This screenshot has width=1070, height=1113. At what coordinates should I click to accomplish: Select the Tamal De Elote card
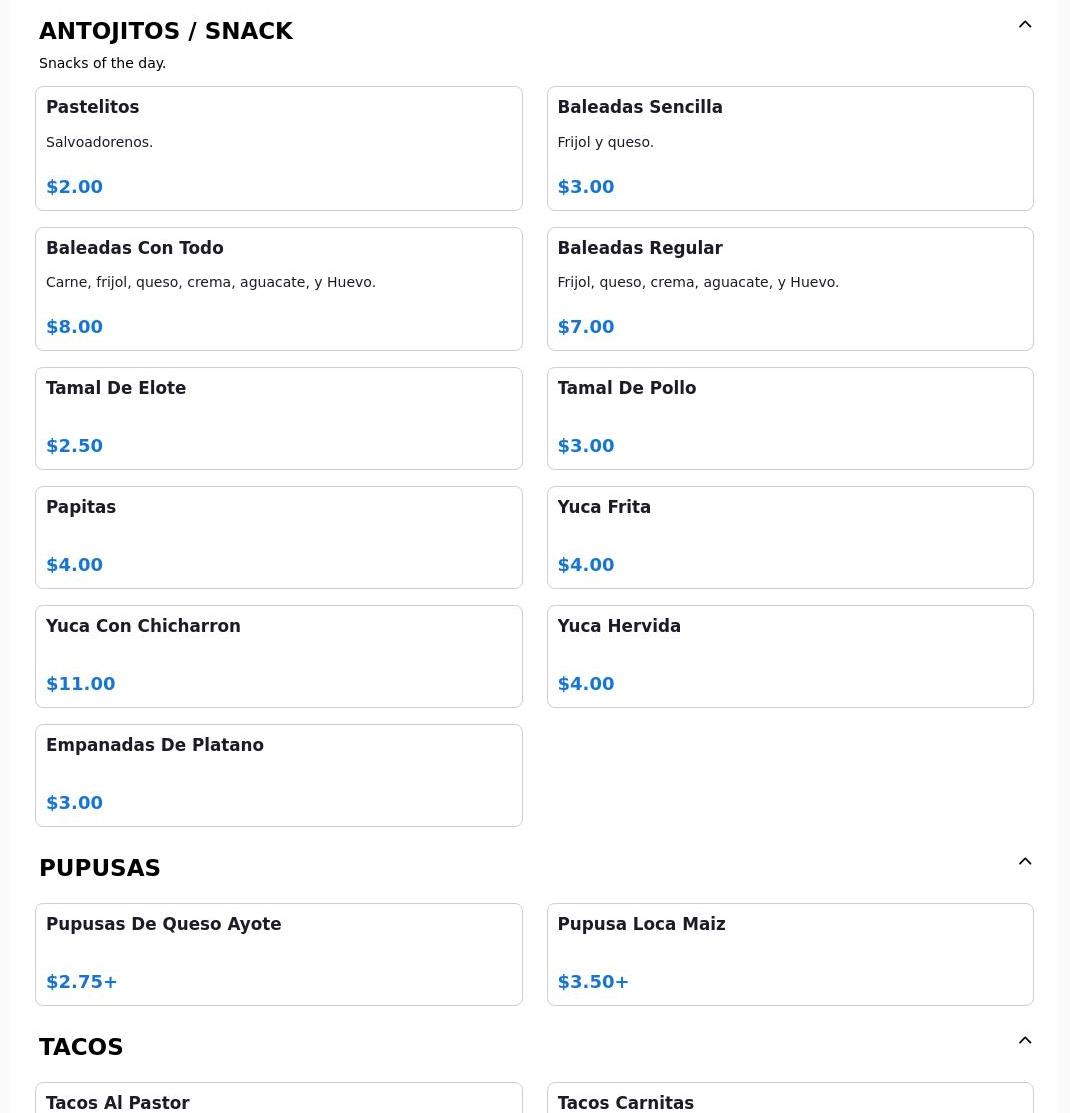(278, 418)
